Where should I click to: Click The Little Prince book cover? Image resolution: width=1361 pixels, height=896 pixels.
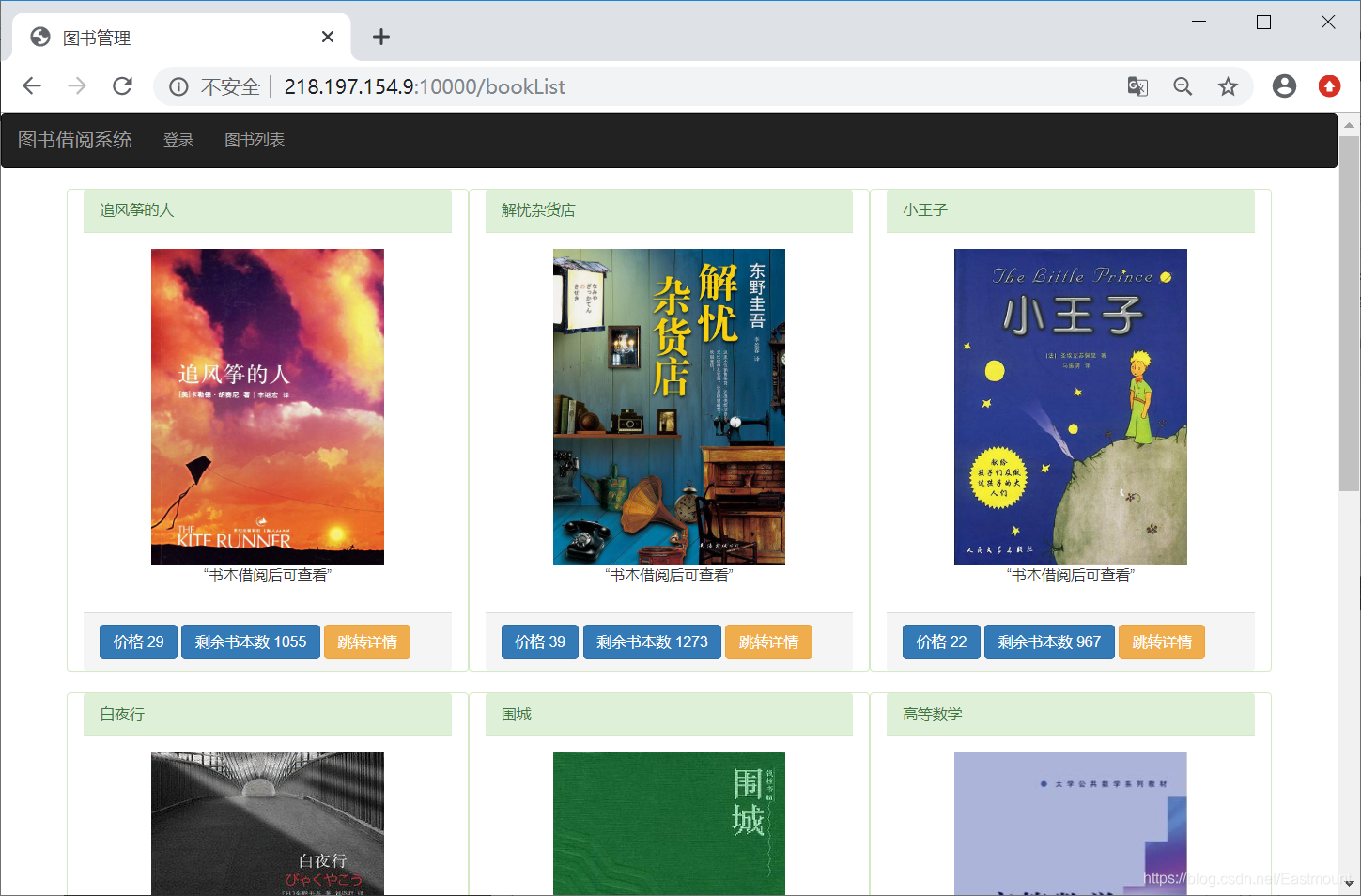1071,407
